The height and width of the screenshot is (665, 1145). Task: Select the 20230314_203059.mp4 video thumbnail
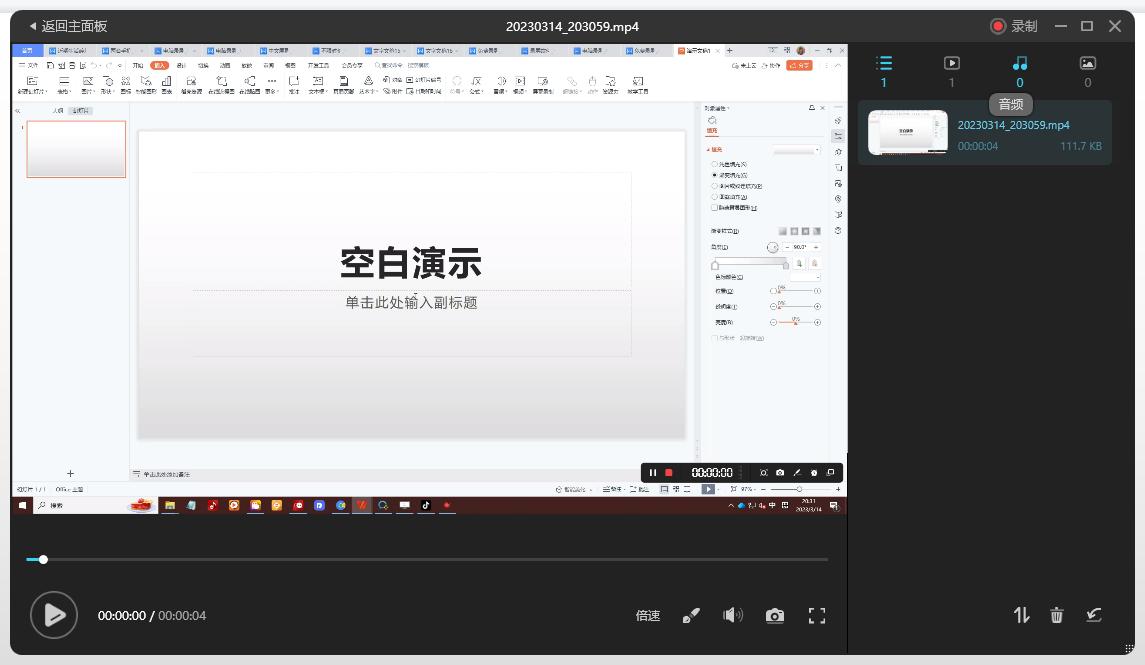(907, 132)
